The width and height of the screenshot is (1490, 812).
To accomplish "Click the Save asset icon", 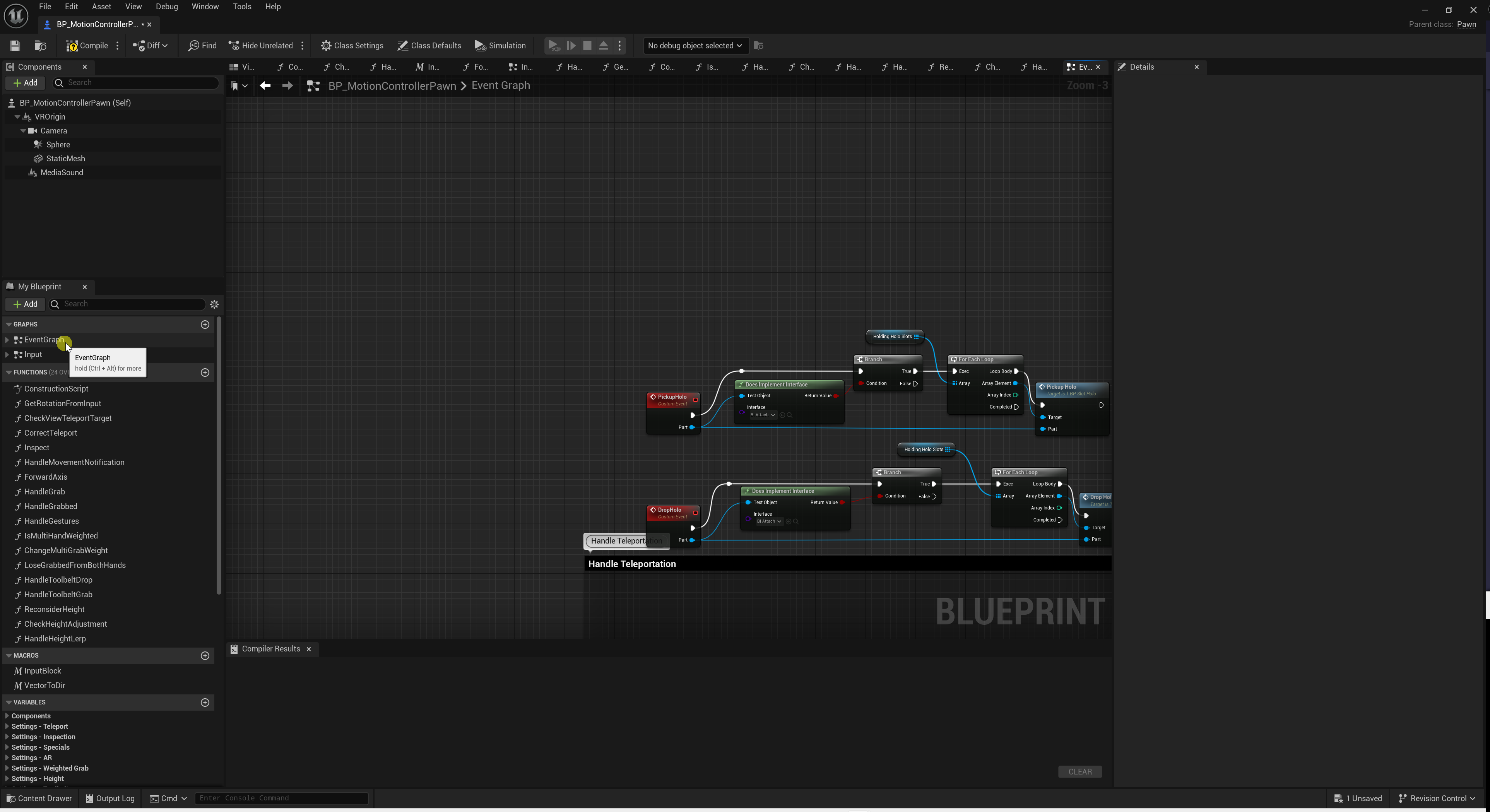I will pos(15,46).
